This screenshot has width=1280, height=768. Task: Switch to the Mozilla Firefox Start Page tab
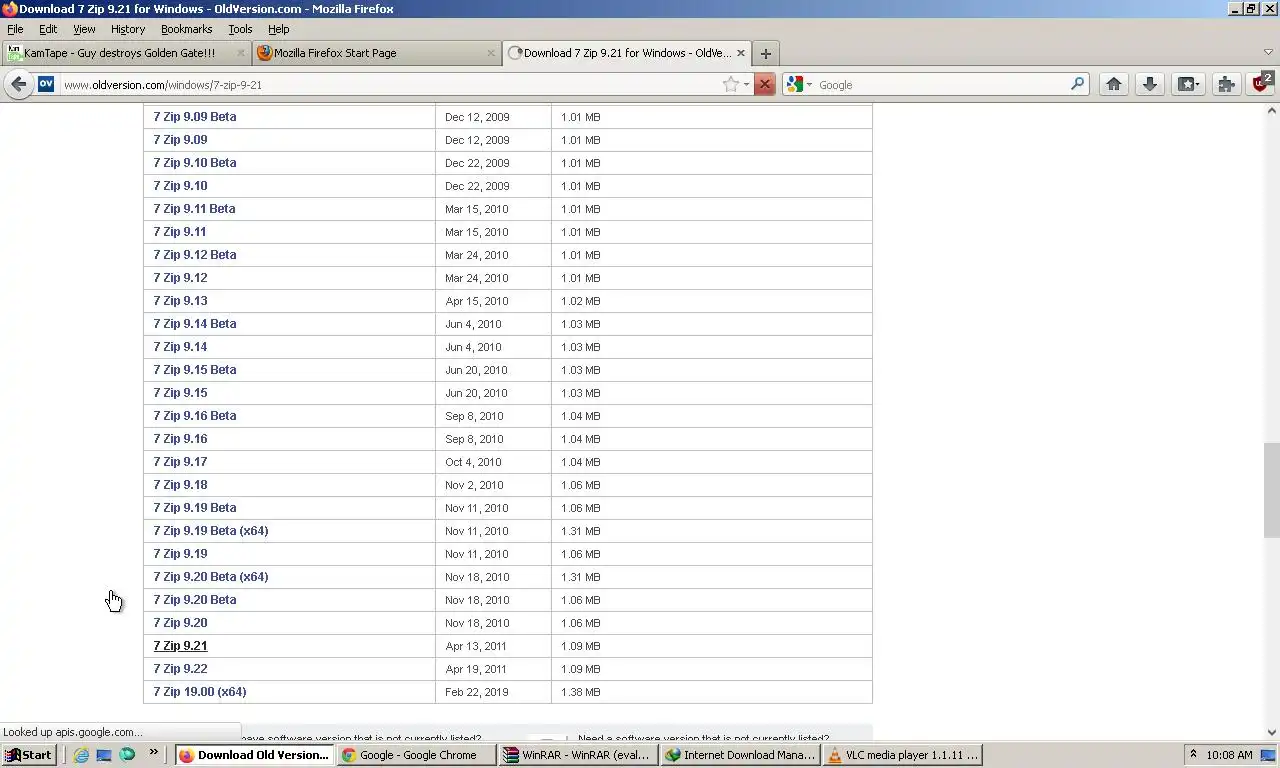[376, 53]
